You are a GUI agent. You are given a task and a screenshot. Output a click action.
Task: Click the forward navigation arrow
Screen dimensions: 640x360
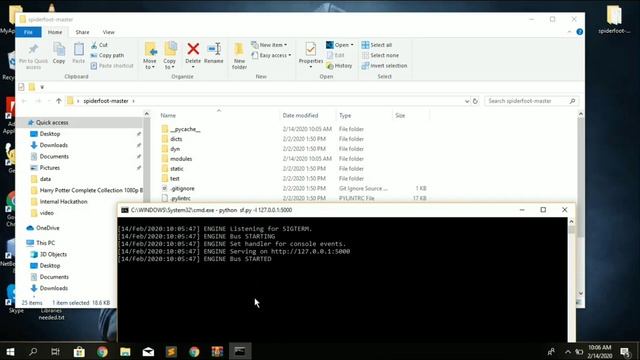tap(38, 101)
